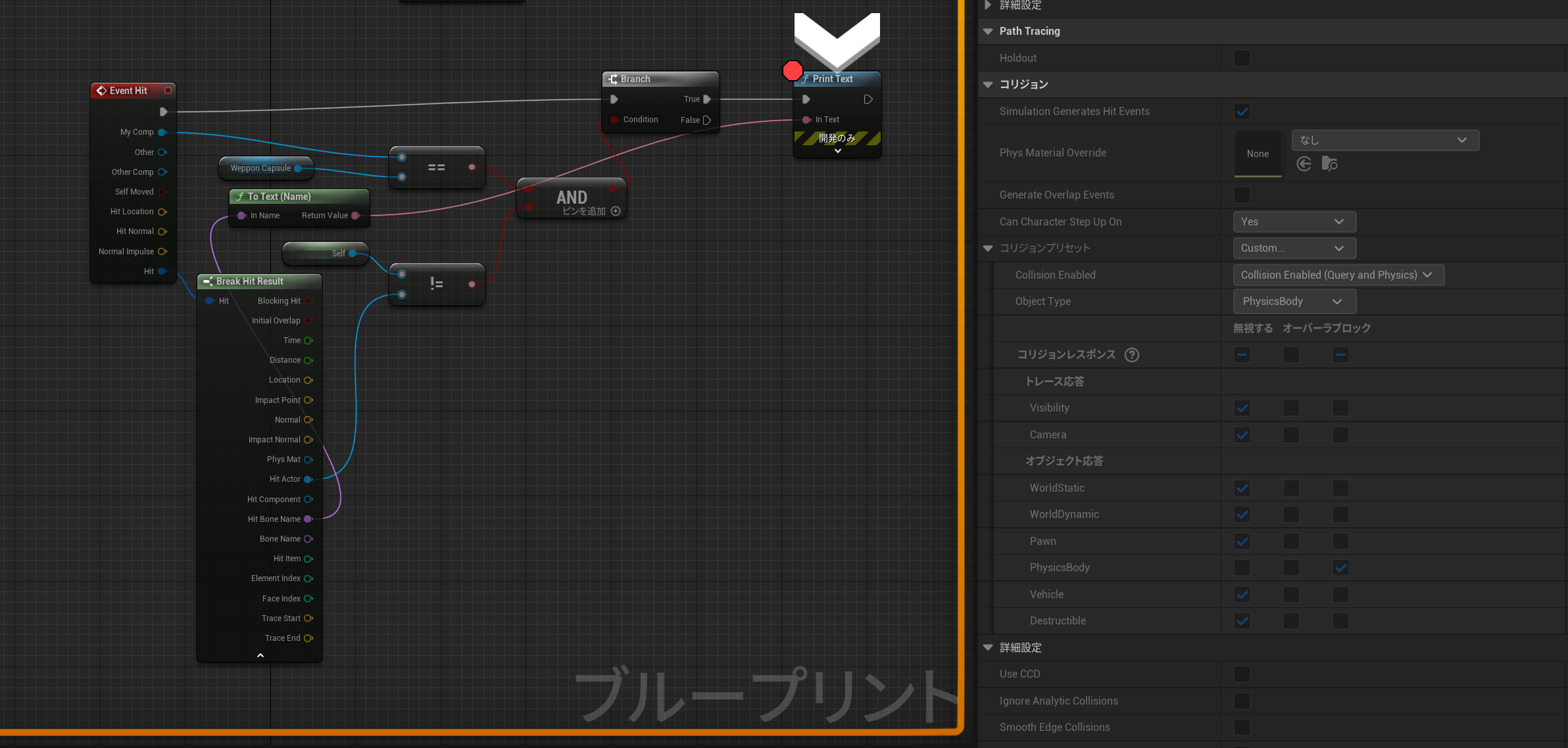1568x748 pixels.
Task: Click the use-selected-asset arrow for Phys Material Override
Action: 1304,164
